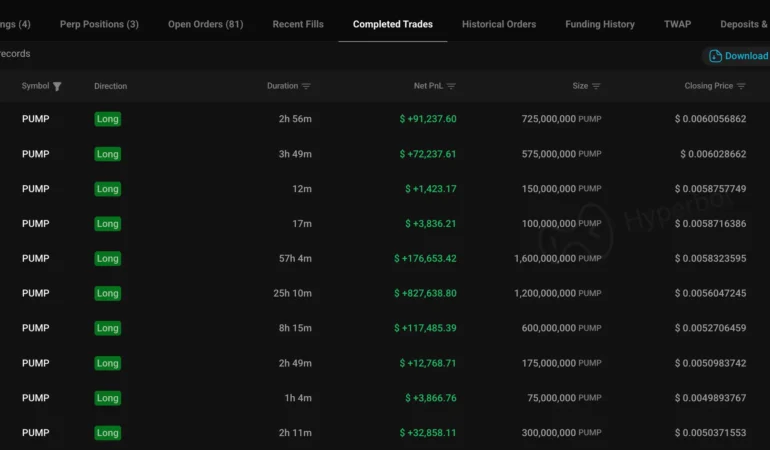The image size is (770, 450).
Task: Click the 1,200,000,000 PUMP size cell
Action: coord(558,293)
